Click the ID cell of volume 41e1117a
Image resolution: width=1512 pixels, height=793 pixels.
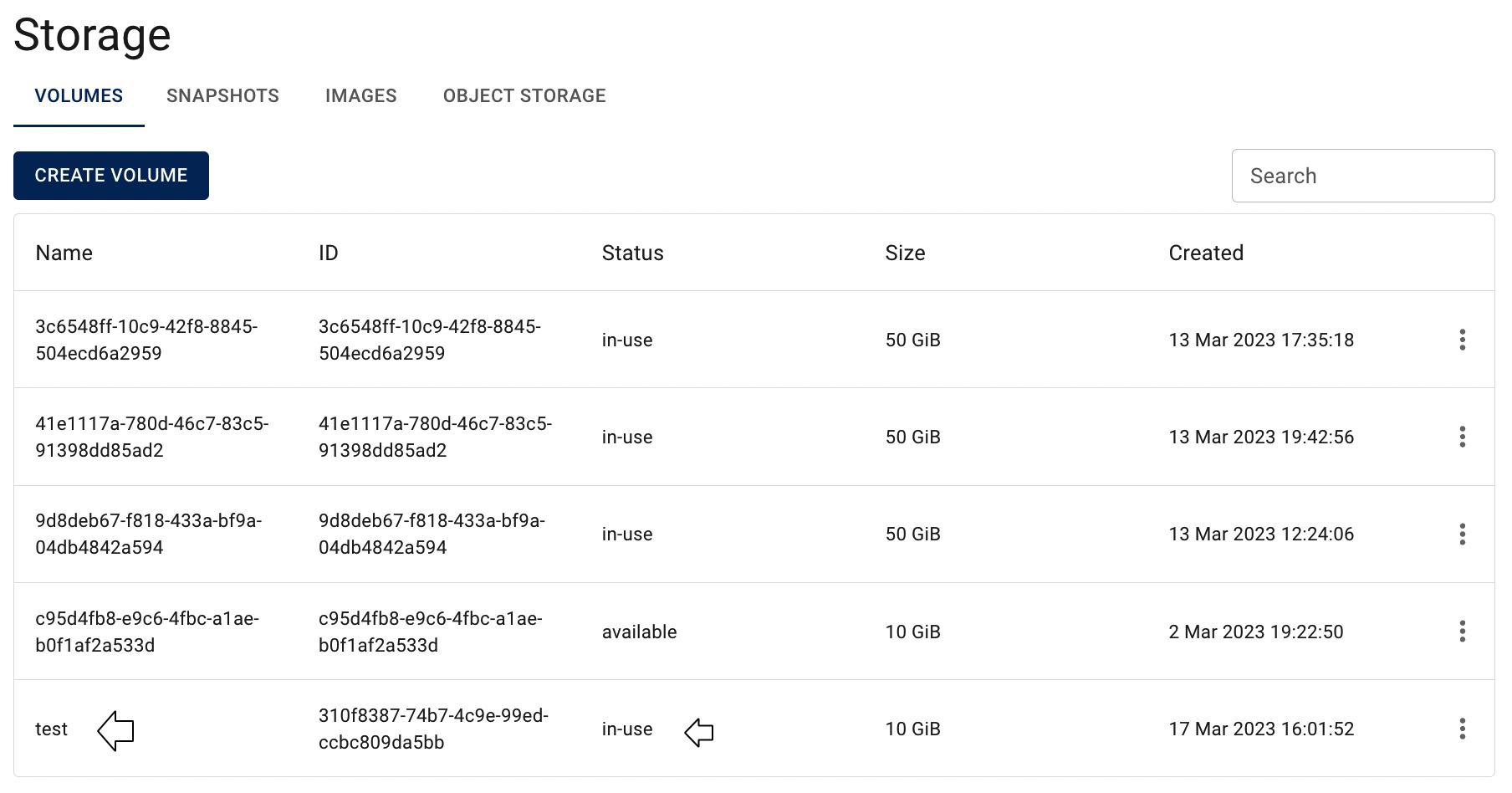tap(436, 437)
